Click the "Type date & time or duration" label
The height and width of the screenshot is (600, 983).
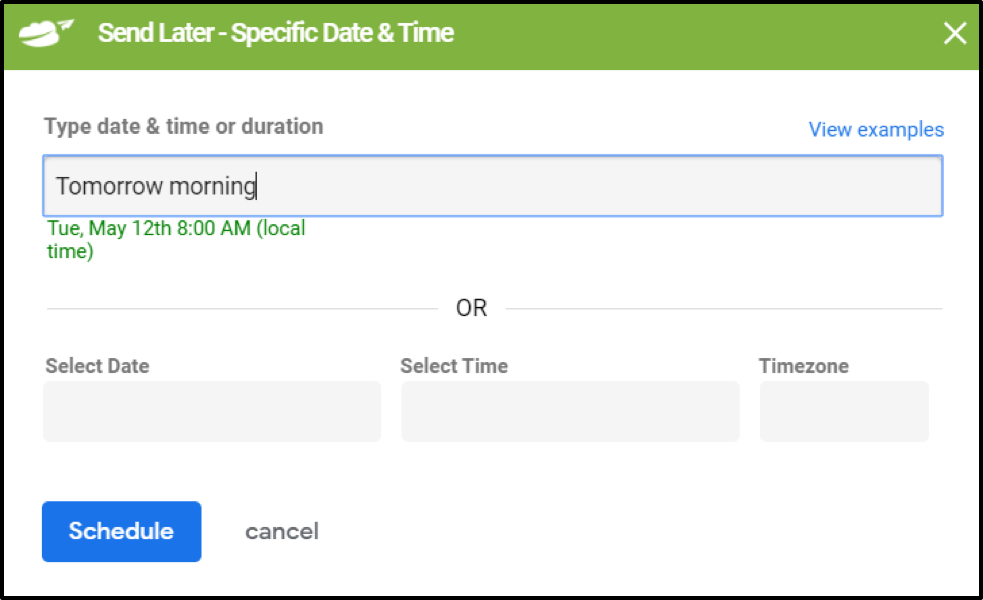click(183, 127)
